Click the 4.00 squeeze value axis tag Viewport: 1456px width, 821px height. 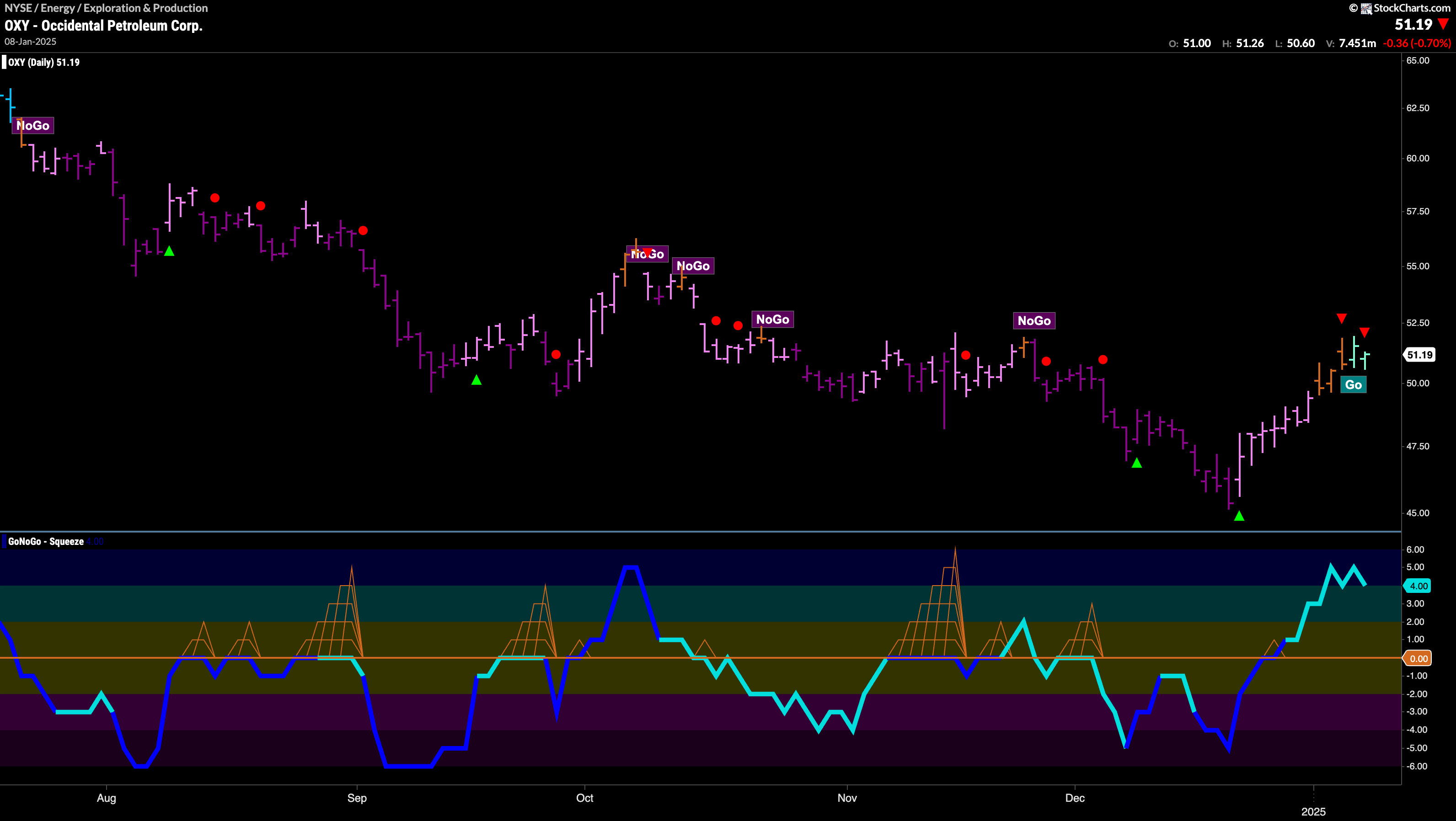tap(1418, 586)
